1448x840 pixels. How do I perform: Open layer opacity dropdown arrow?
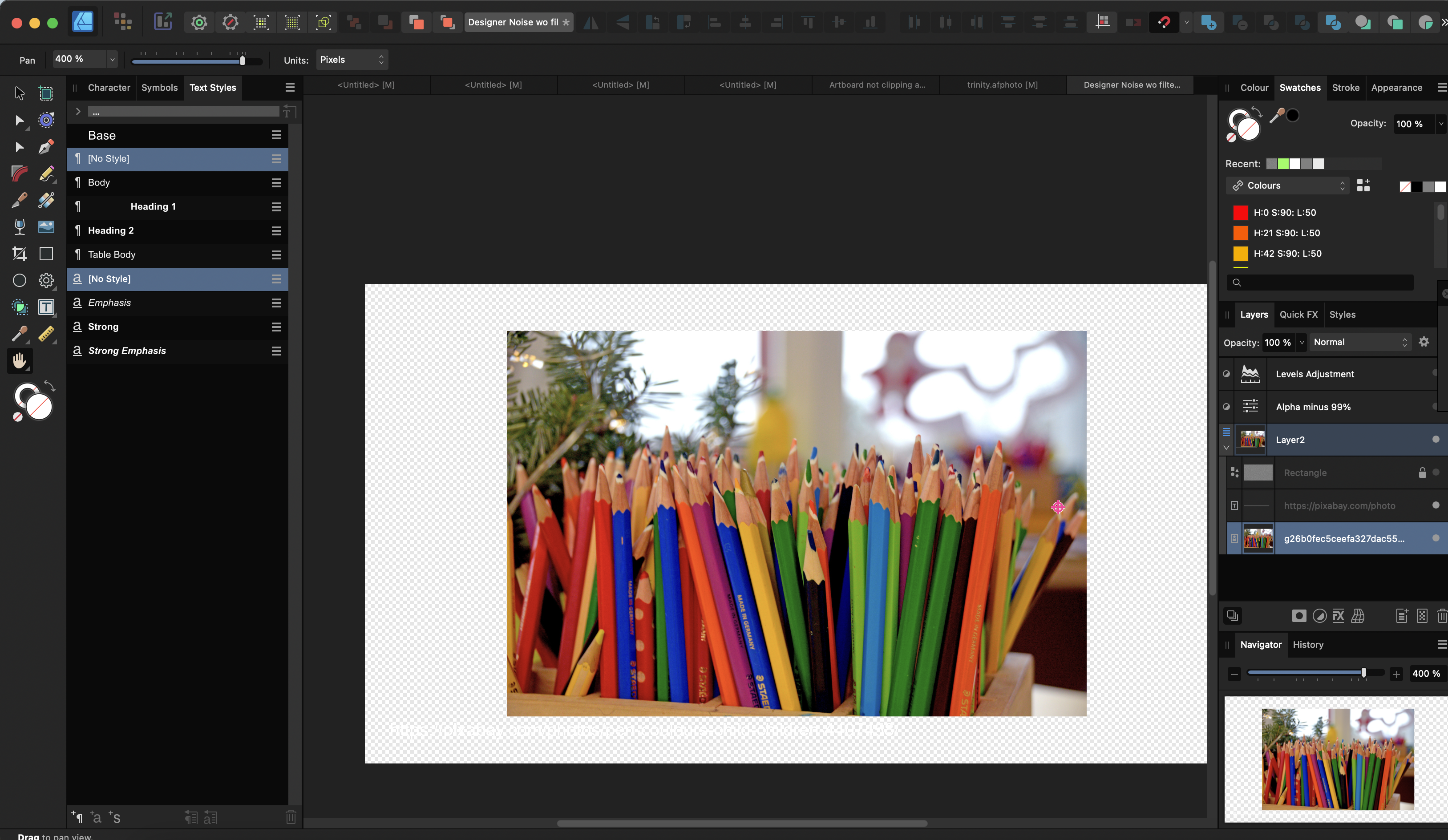1302,343
